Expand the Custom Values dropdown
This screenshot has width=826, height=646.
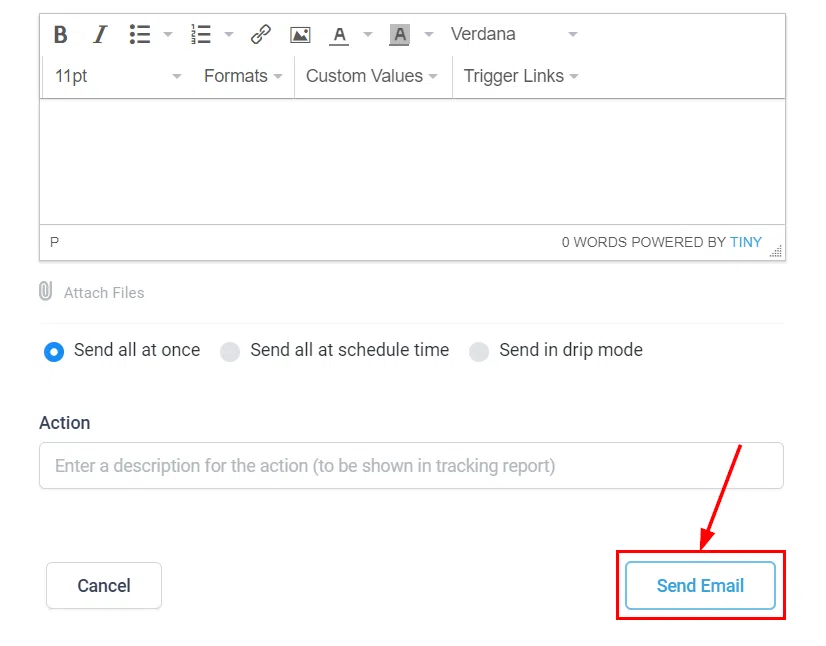point(365,75)
